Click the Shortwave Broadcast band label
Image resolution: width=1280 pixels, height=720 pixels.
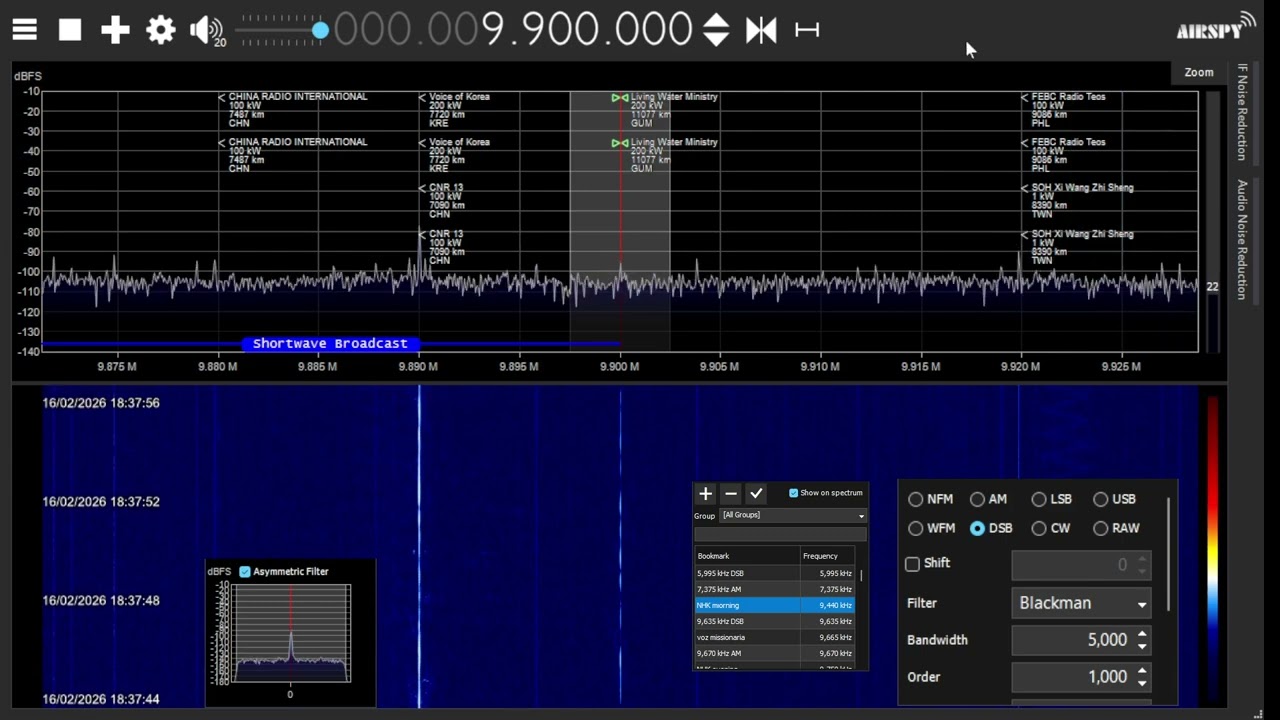(x=330, y=343)
